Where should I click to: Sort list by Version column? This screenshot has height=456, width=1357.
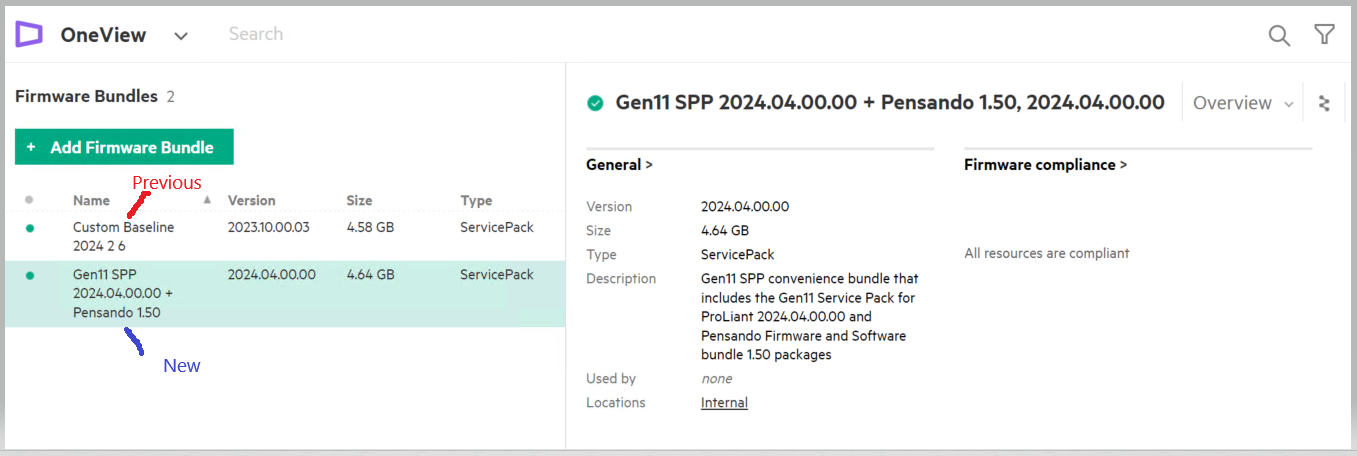251,201
